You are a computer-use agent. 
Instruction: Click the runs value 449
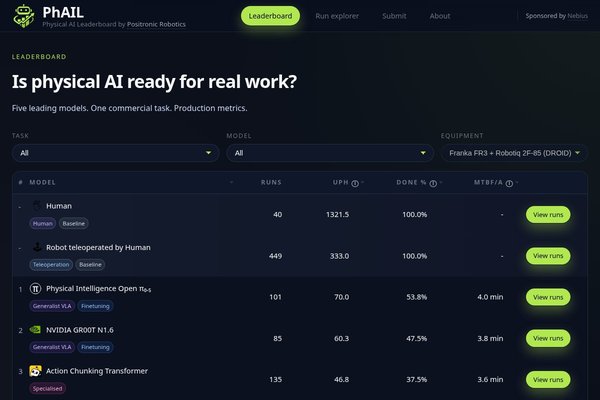(276, 256)
